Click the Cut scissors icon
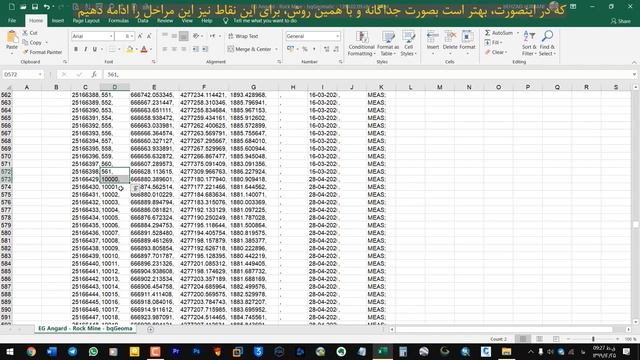Screen dimensions: 640x360 point(25,33)
